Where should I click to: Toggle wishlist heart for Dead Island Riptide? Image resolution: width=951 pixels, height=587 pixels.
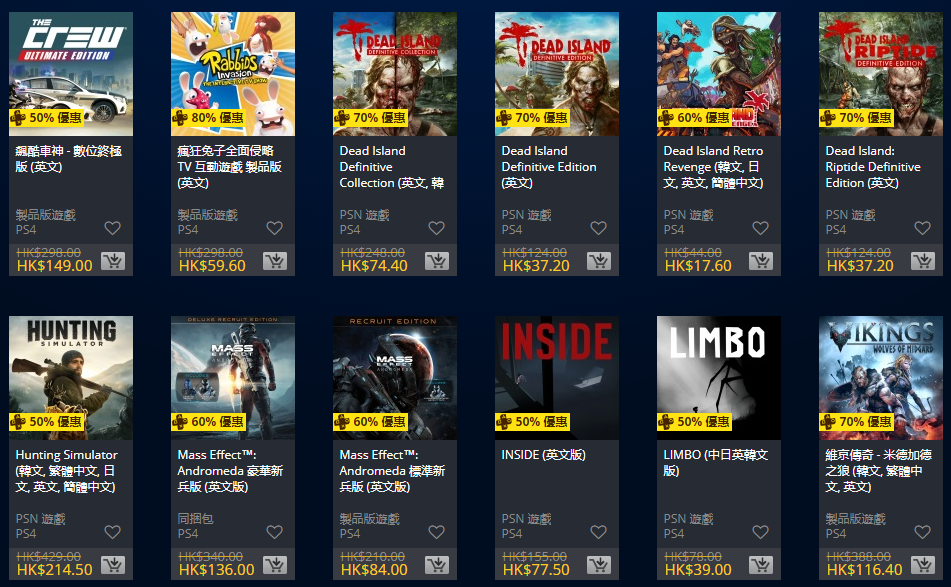coord(922,228)
